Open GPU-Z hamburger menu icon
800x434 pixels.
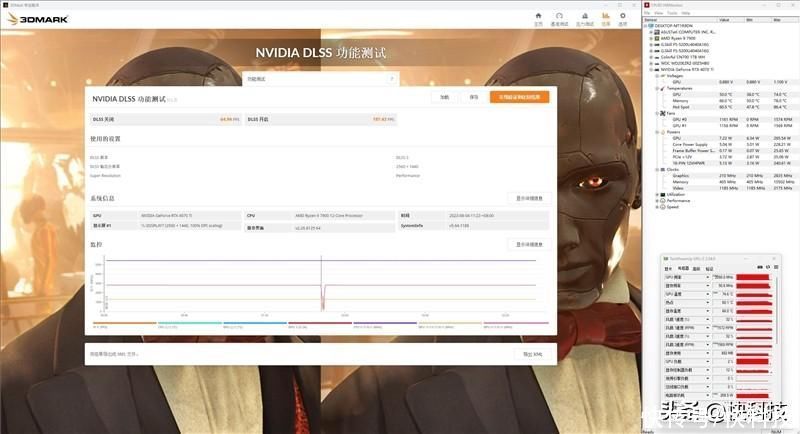(776, 267)
